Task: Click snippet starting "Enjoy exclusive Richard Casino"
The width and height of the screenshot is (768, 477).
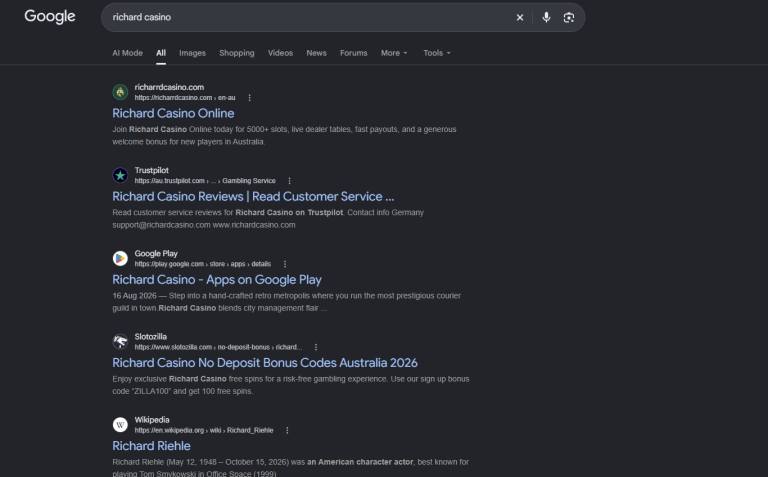Action: point(291,385)
